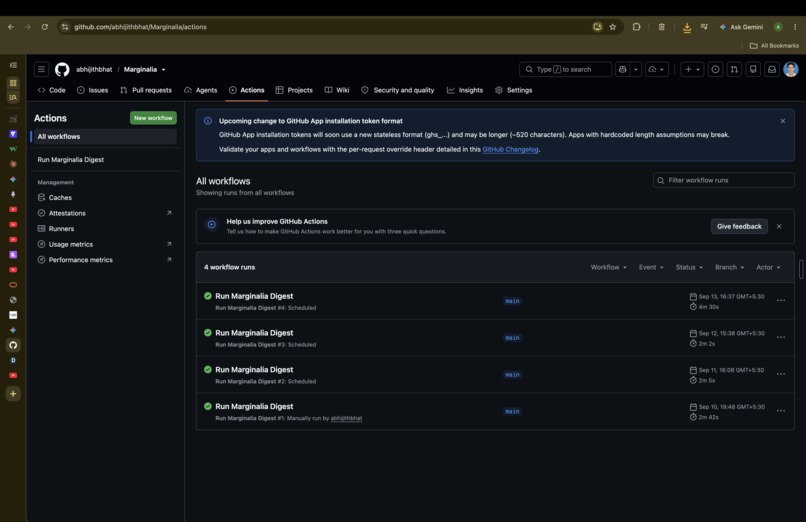Image resolution: width=806 pixels, height=522 pixels.
Task: Click the Type / to search box
Action: [x=565, y=69]
